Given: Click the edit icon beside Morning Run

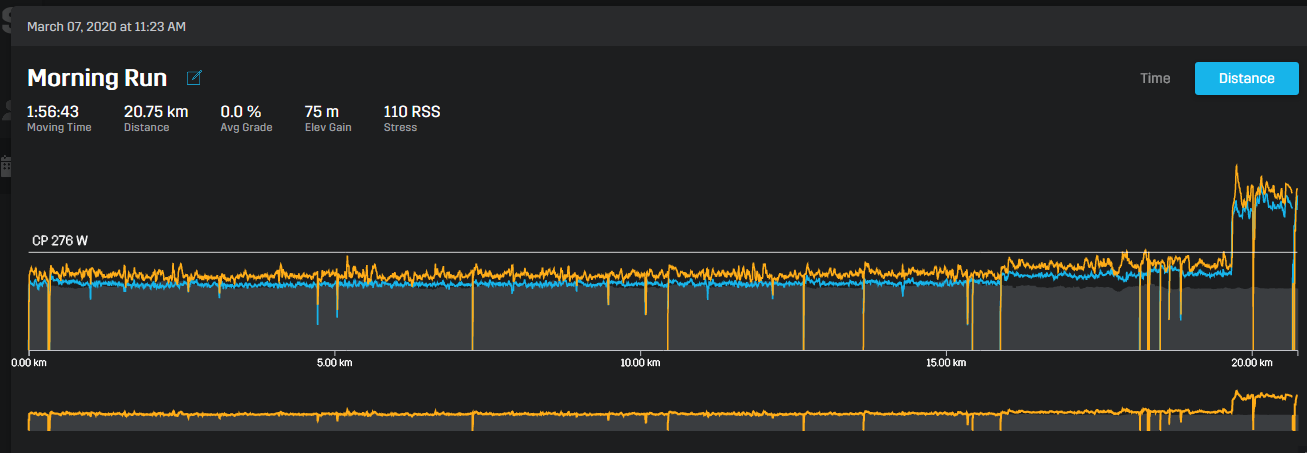Looking at the screenshot, I should pos(194,78).
